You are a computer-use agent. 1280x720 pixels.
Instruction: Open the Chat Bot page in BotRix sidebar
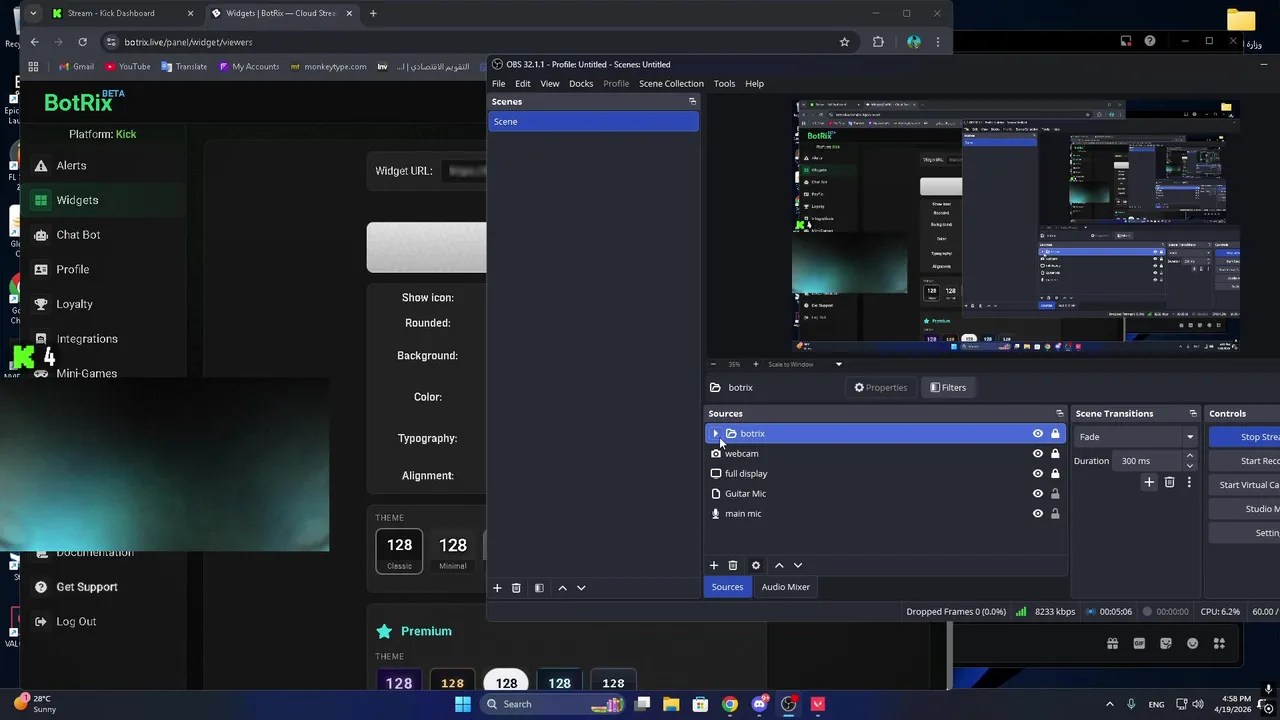coord(78,235)
